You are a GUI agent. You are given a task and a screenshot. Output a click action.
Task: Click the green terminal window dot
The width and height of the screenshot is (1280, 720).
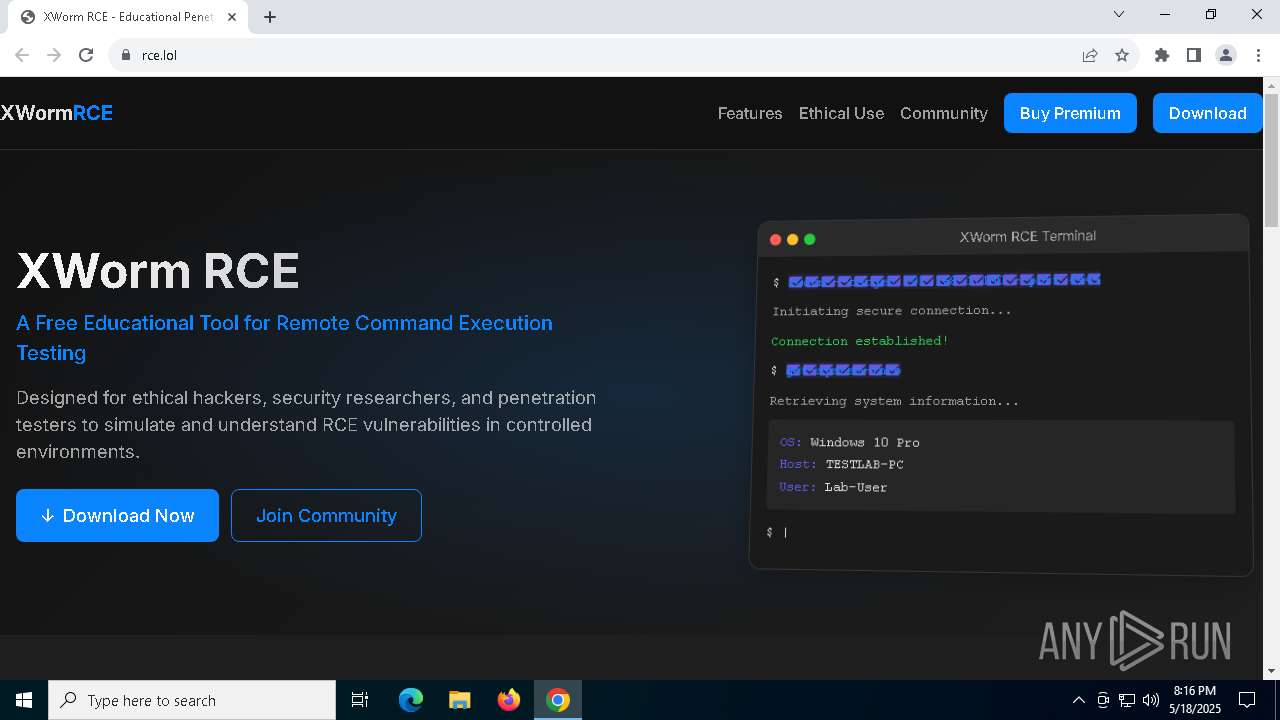pyautogui.click(x=810, y=239)
